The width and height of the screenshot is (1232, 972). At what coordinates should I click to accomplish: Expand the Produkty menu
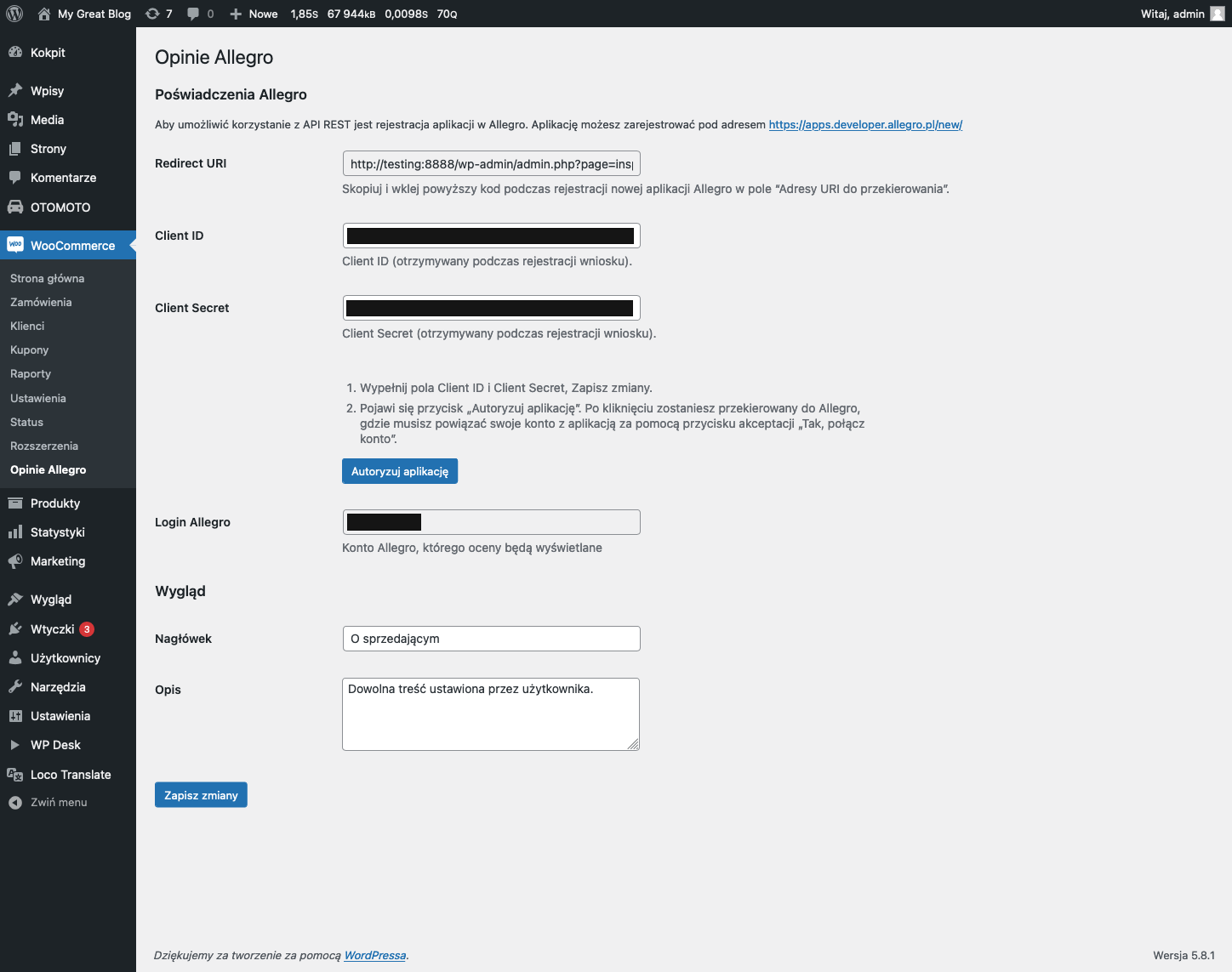(54, 503)
